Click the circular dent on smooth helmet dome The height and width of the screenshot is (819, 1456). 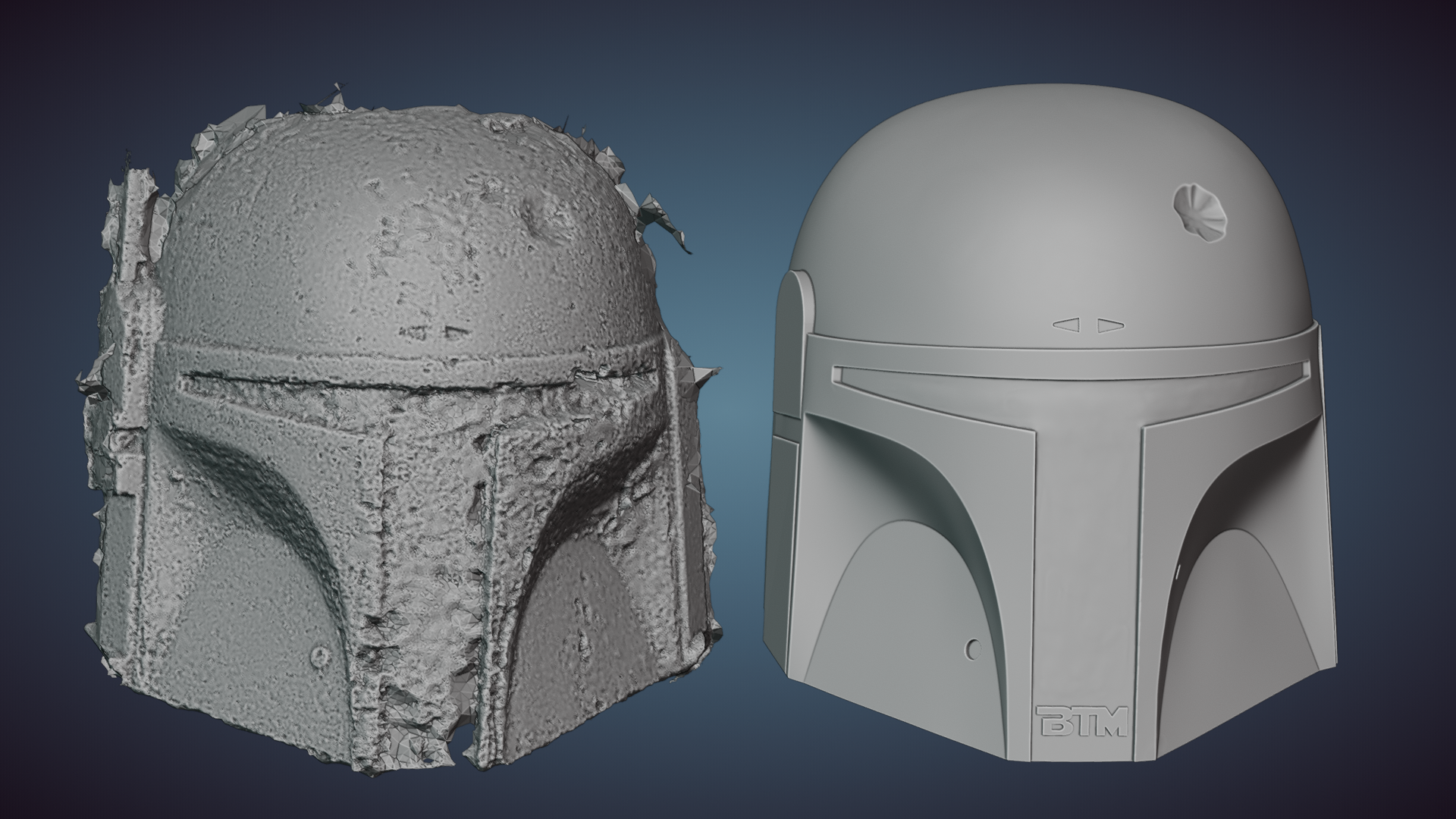(x=1198, y=208)
